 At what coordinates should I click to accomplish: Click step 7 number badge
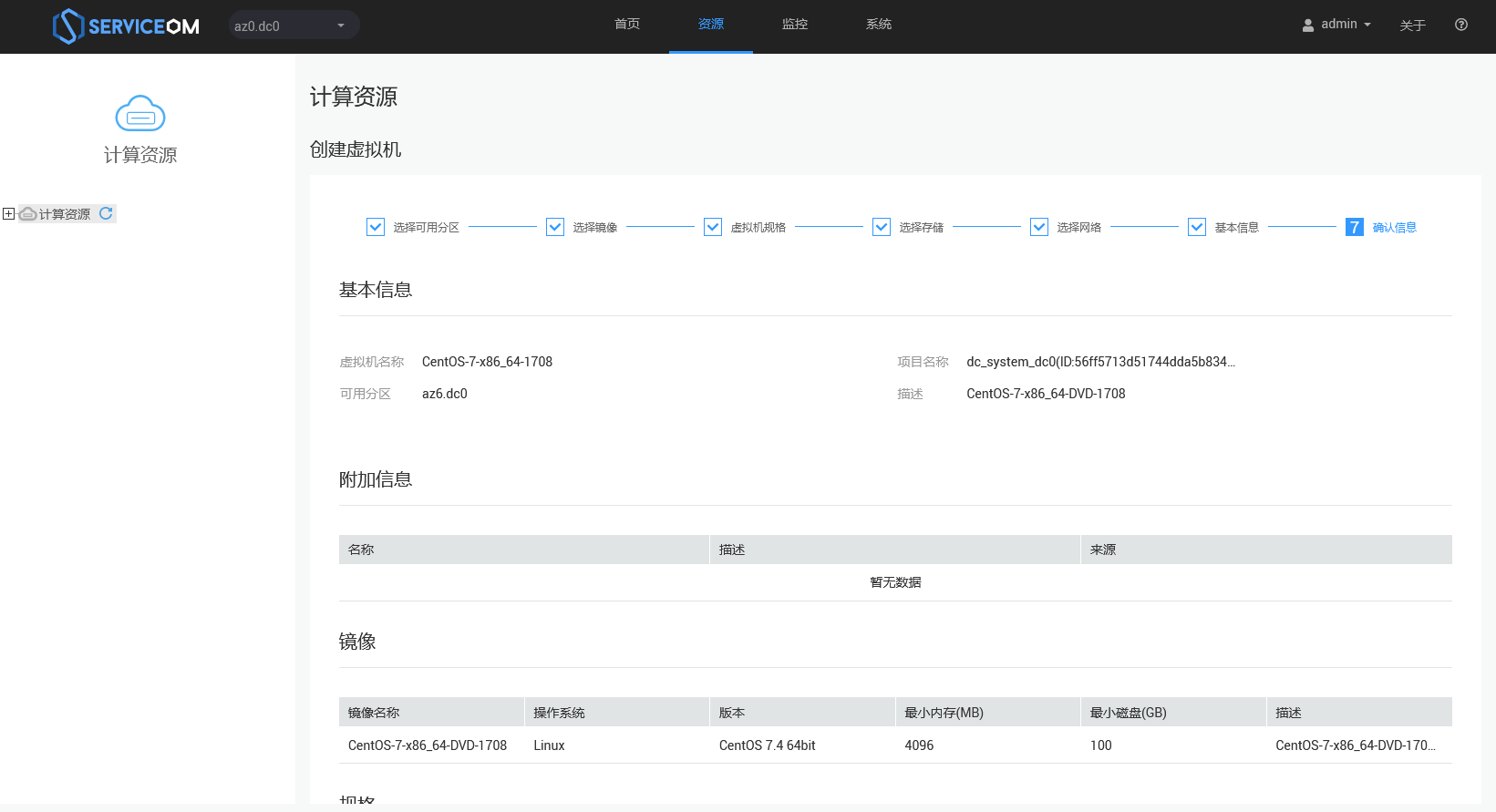click(x=1355, y=227)
